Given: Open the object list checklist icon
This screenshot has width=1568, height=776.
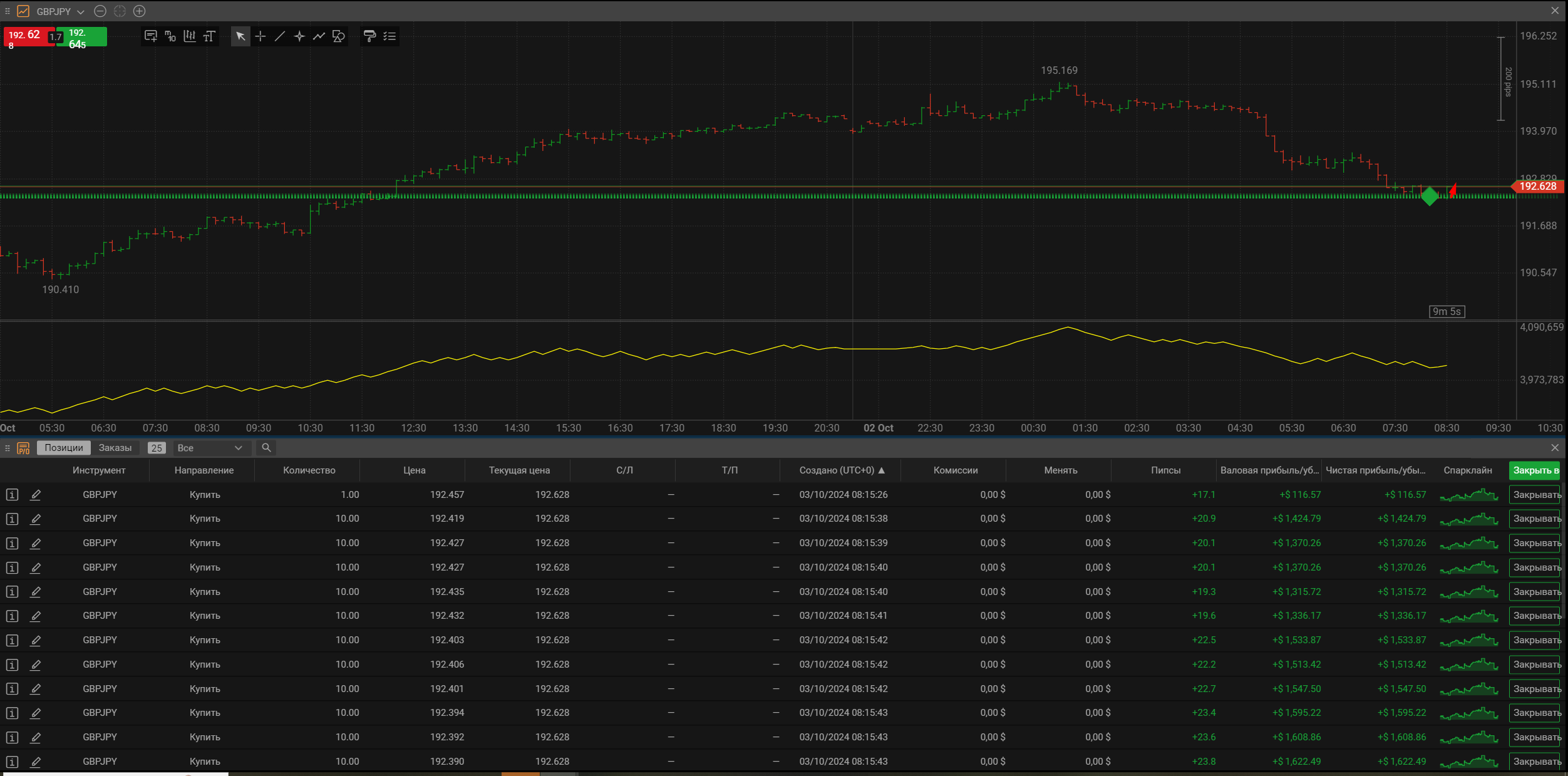Looking at the screenshot, I should 389,36.
